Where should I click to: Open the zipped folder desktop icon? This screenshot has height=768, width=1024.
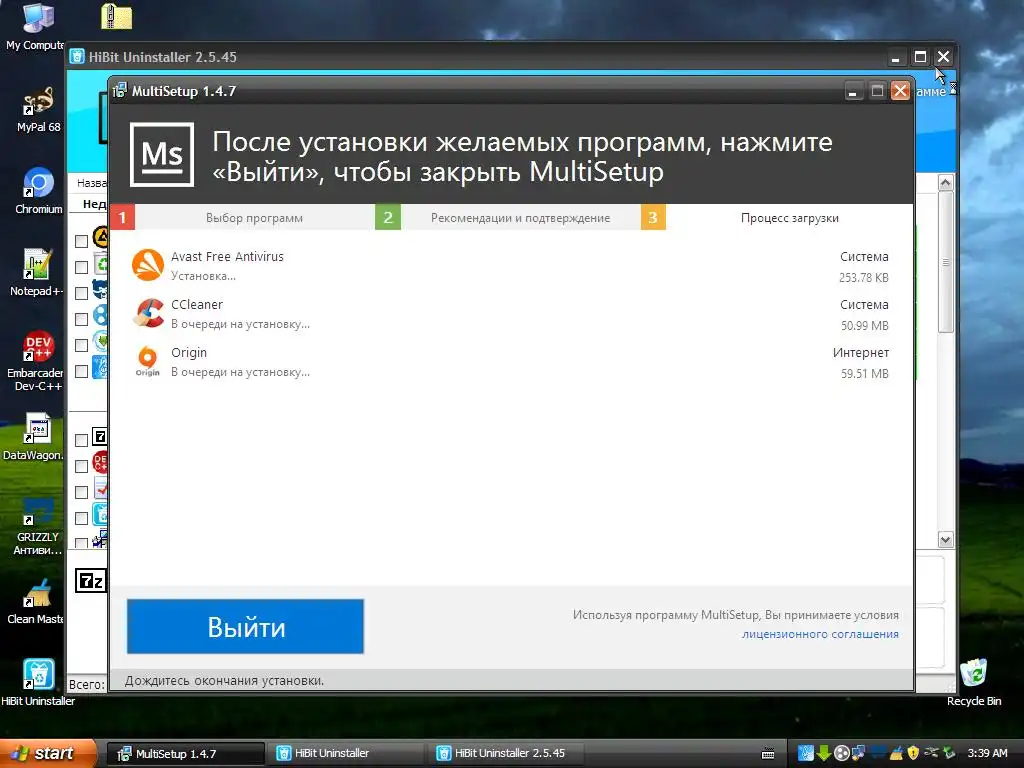pos(117,16)
